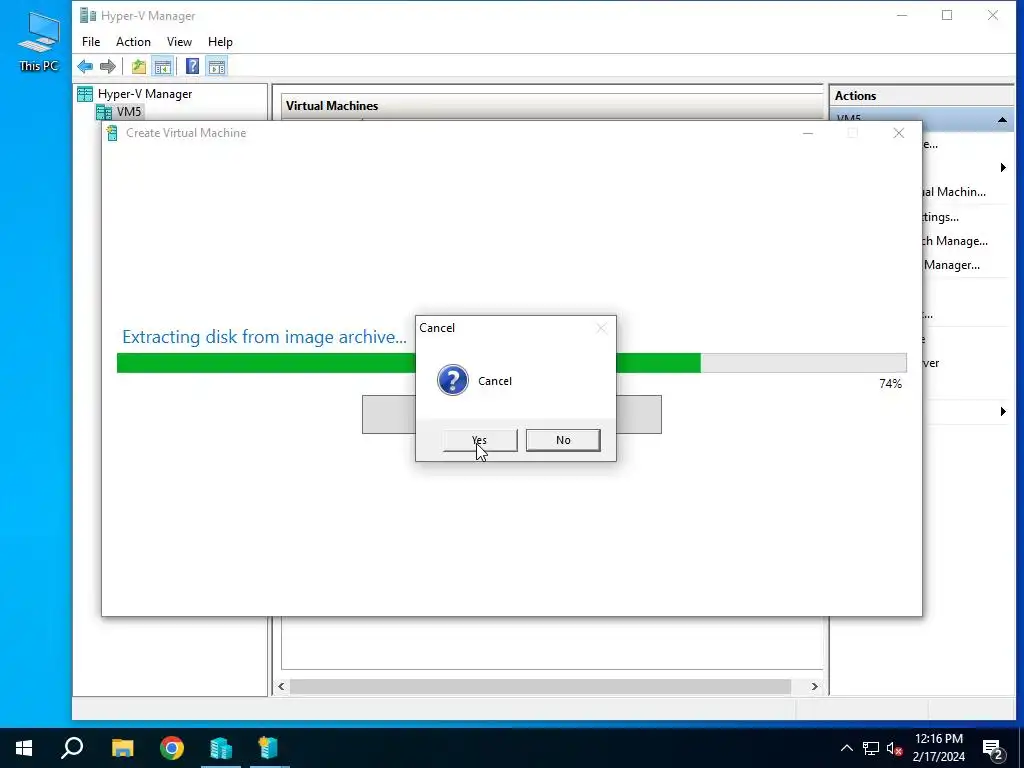Click the Forward arrow in Hyper-V Manager toolbar
The height and width of the screenshot is (768, 1024).
click(x=108, y=66)
